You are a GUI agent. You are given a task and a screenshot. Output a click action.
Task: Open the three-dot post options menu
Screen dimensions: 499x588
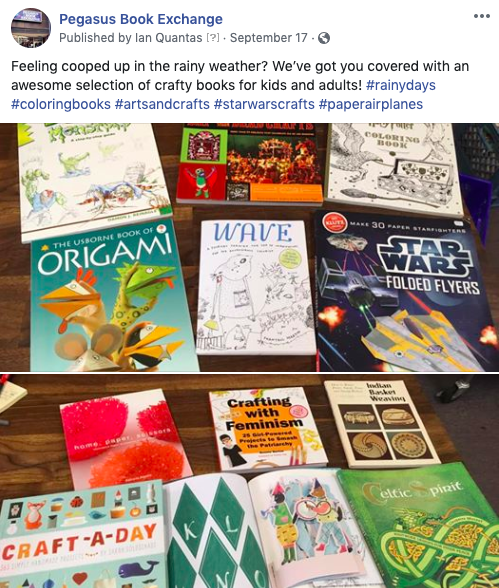click(x=482, y=16)
